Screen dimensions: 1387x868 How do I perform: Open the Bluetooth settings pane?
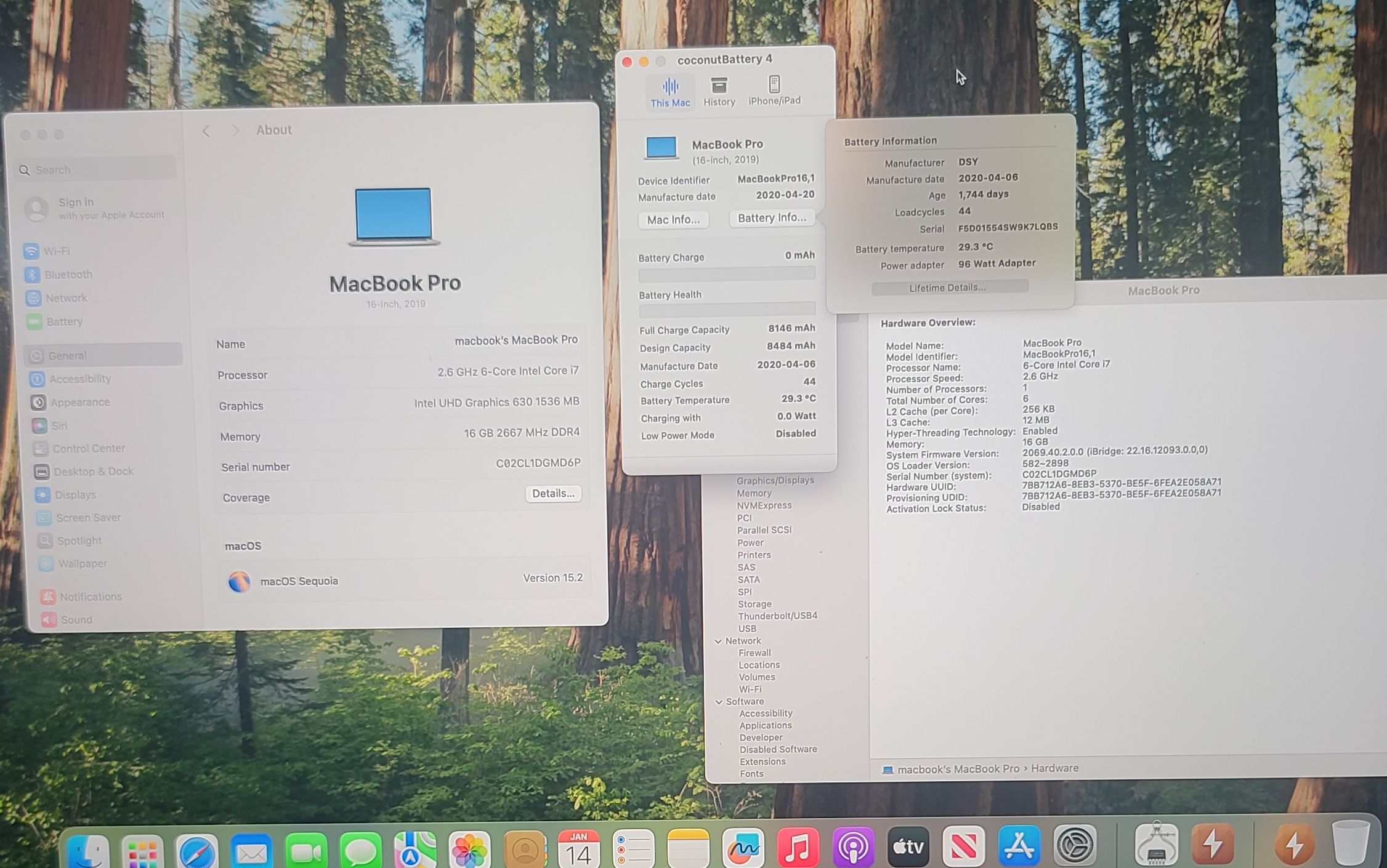pos(68,275)
